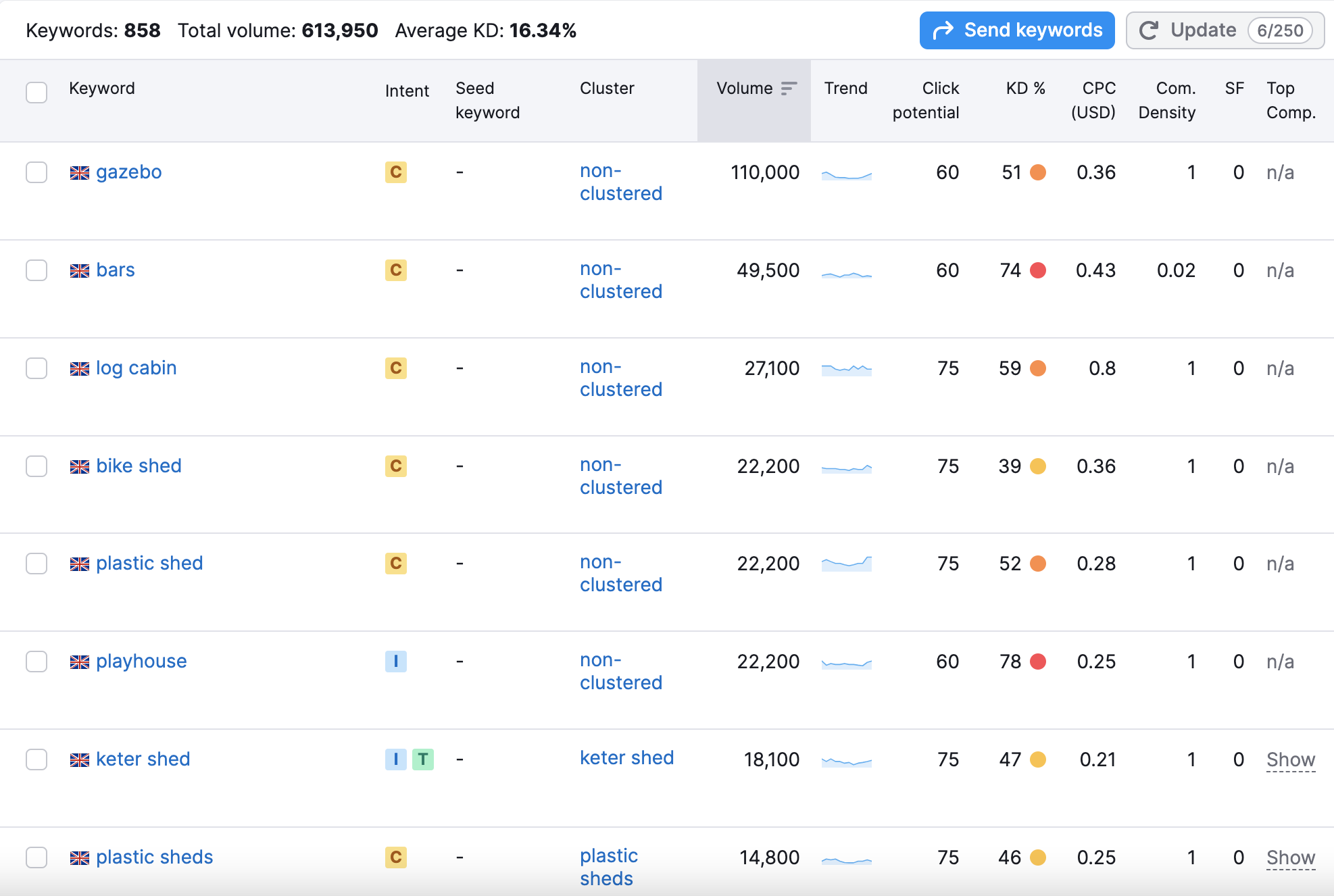Open the plastic shed keyword link

point(149,564)
